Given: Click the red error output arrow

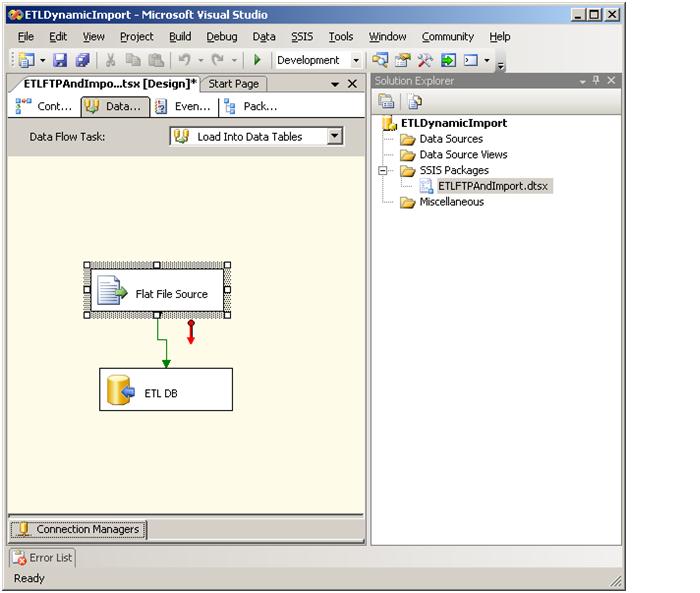Looking at the screenshot, I should click(191, 332).
